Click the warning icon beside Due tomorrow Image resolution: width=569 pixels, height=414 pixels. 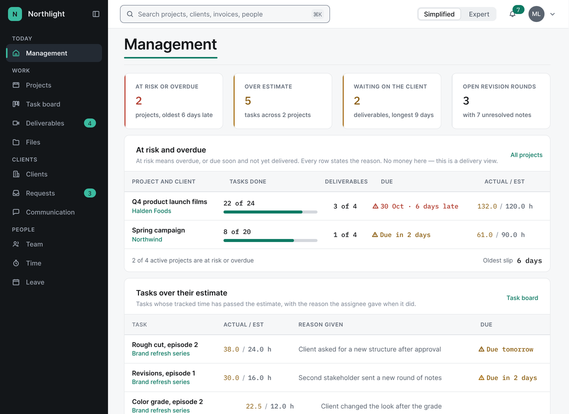click(481, 349)
